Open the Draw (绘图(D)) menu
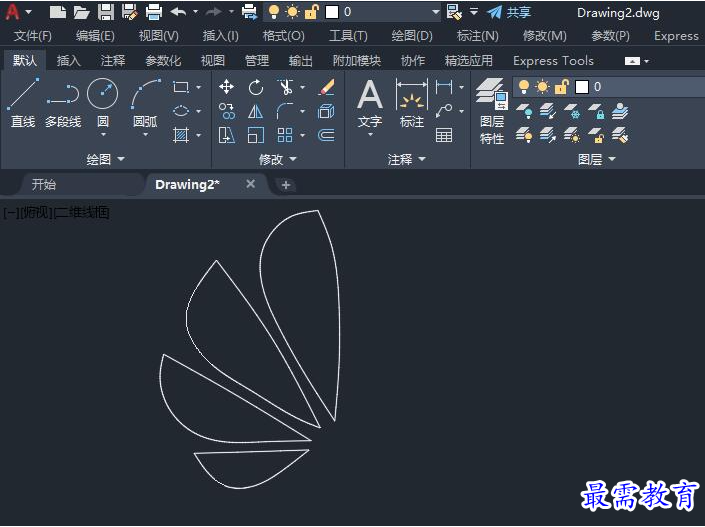This screenshot has height=527, width=705. (412, 36)
